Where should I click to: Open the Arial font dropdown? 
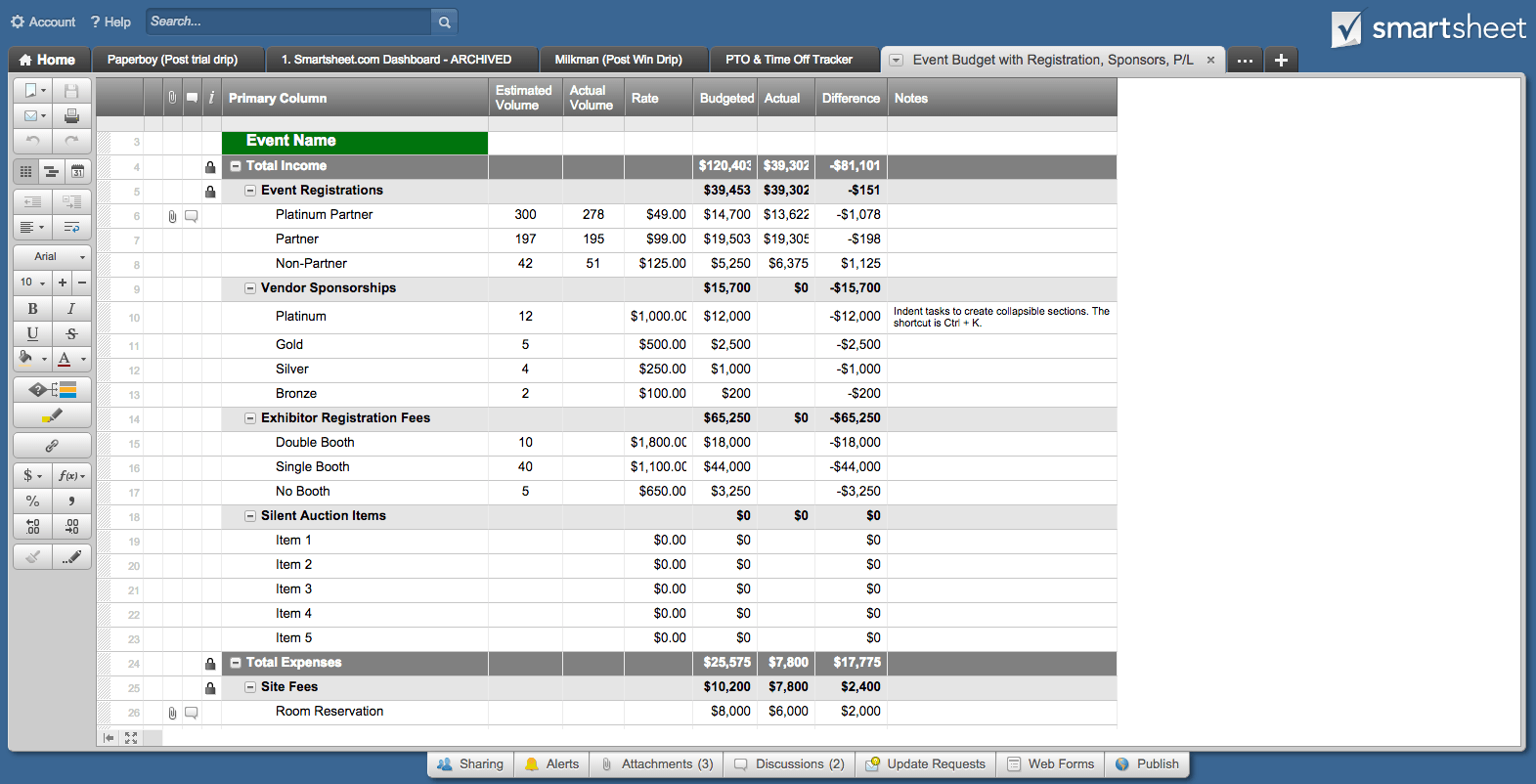click(x=52, y=257)
